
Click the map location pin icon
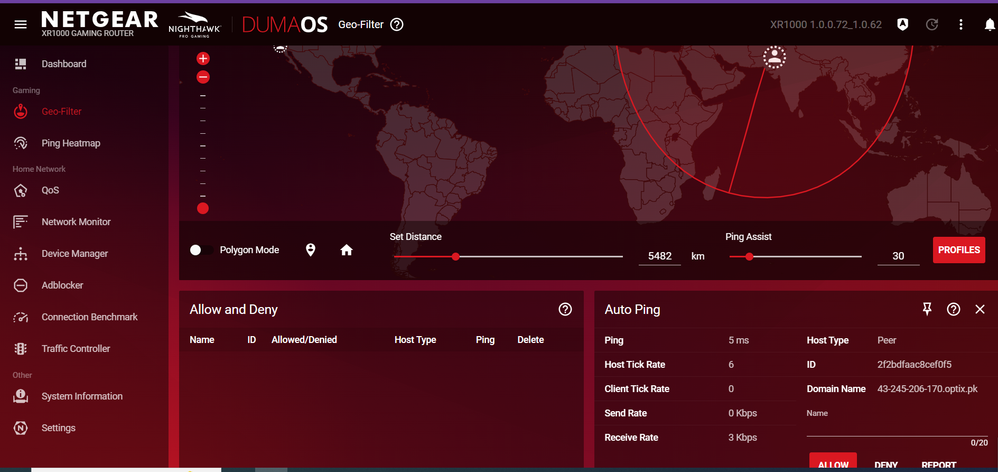point(311,250)
